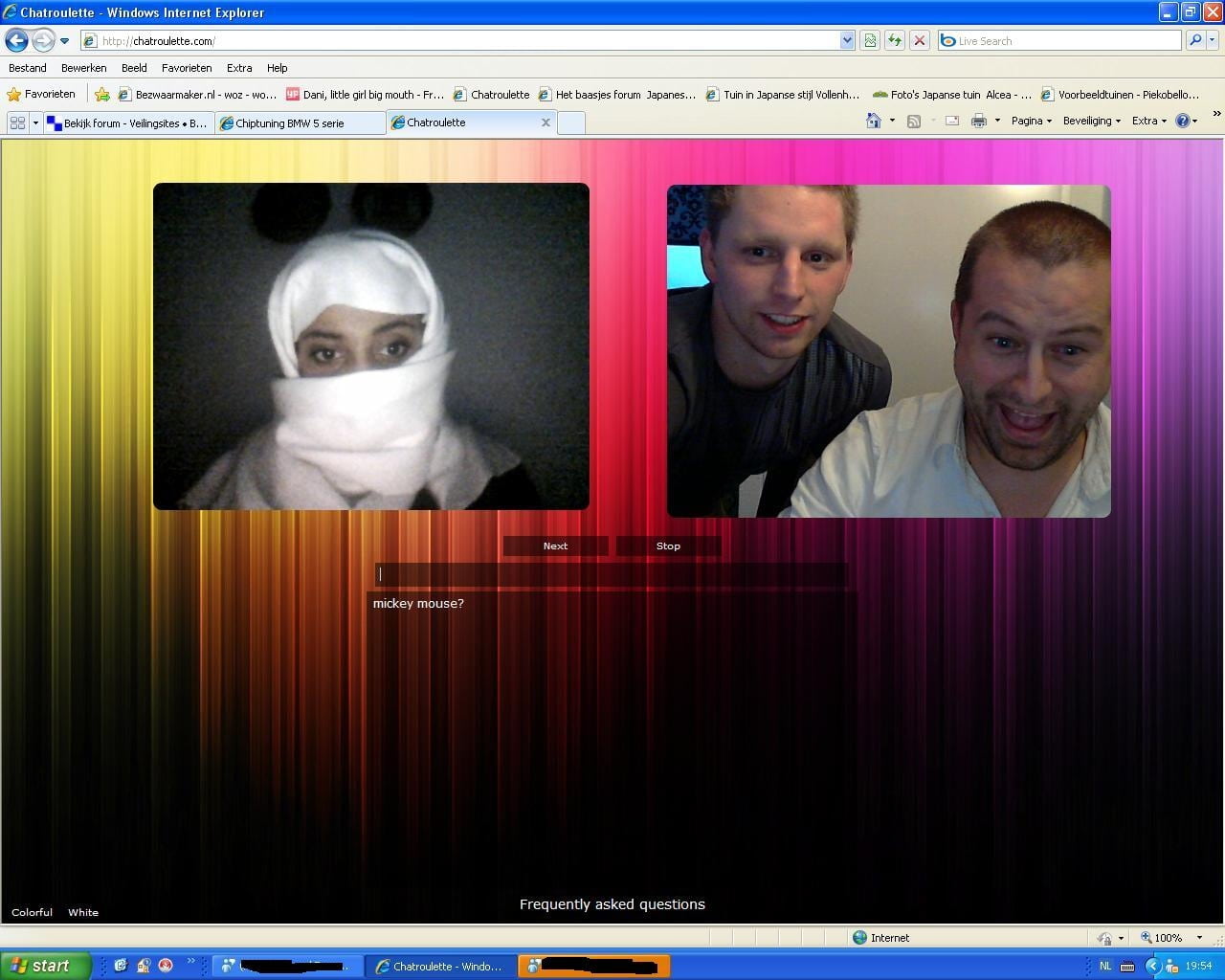This screenshot has height=980, width=1225.
Task: Open the Help menu
Action: point(278,68)
